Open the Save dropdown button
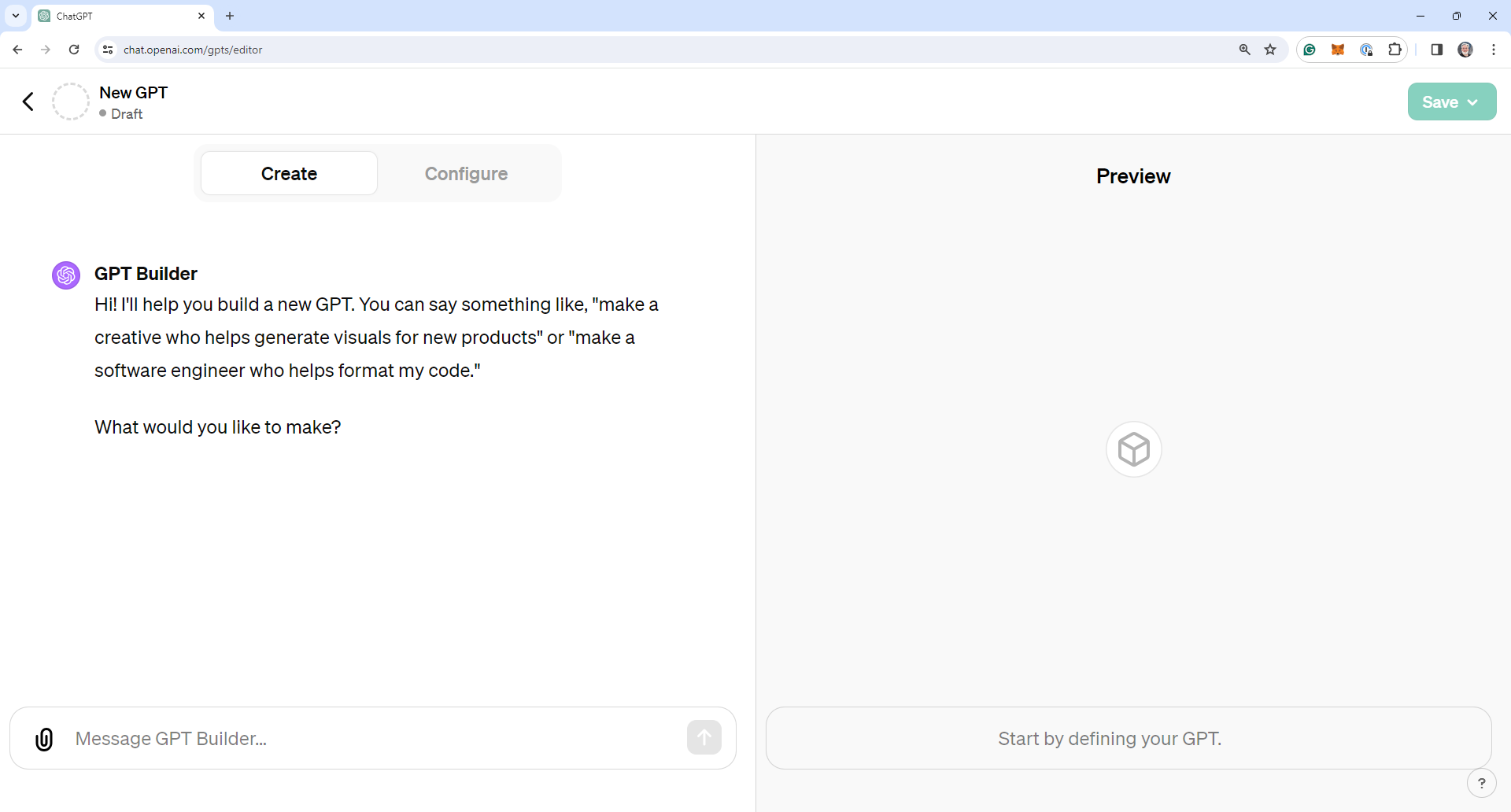This screenshot has width=1511, height=812. point(1452,101)
